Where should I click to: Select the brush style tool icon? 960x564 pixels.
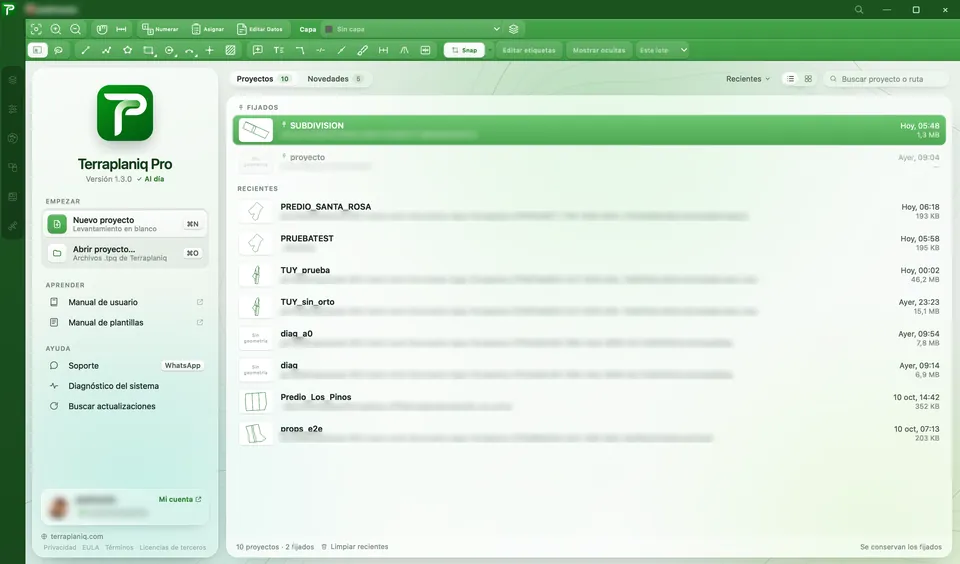pos(362,50)
